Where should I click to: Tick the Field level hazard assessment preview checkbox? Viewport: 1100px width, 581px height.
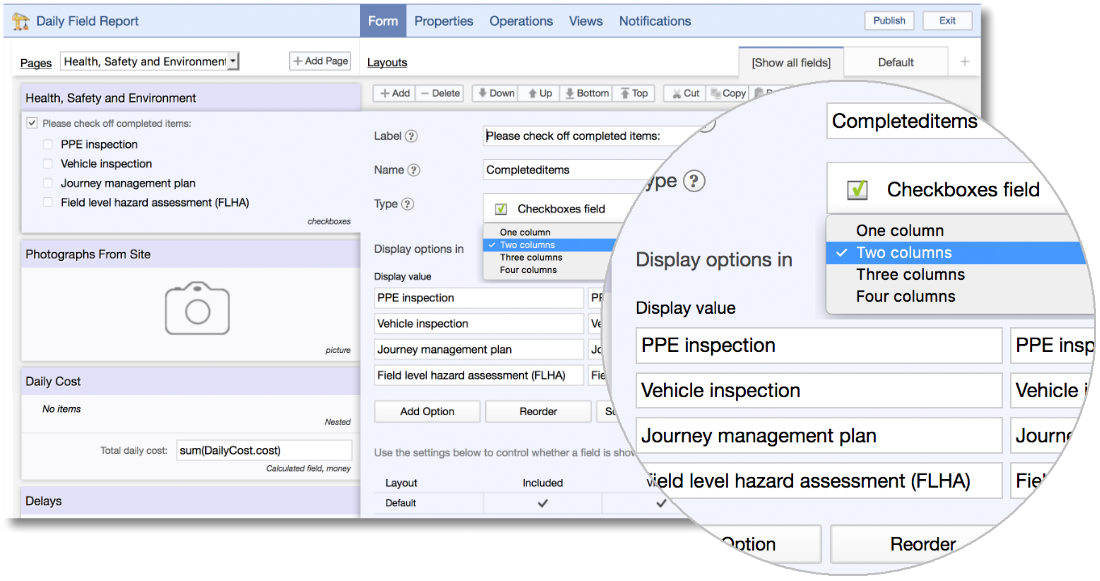coord(48,203)
